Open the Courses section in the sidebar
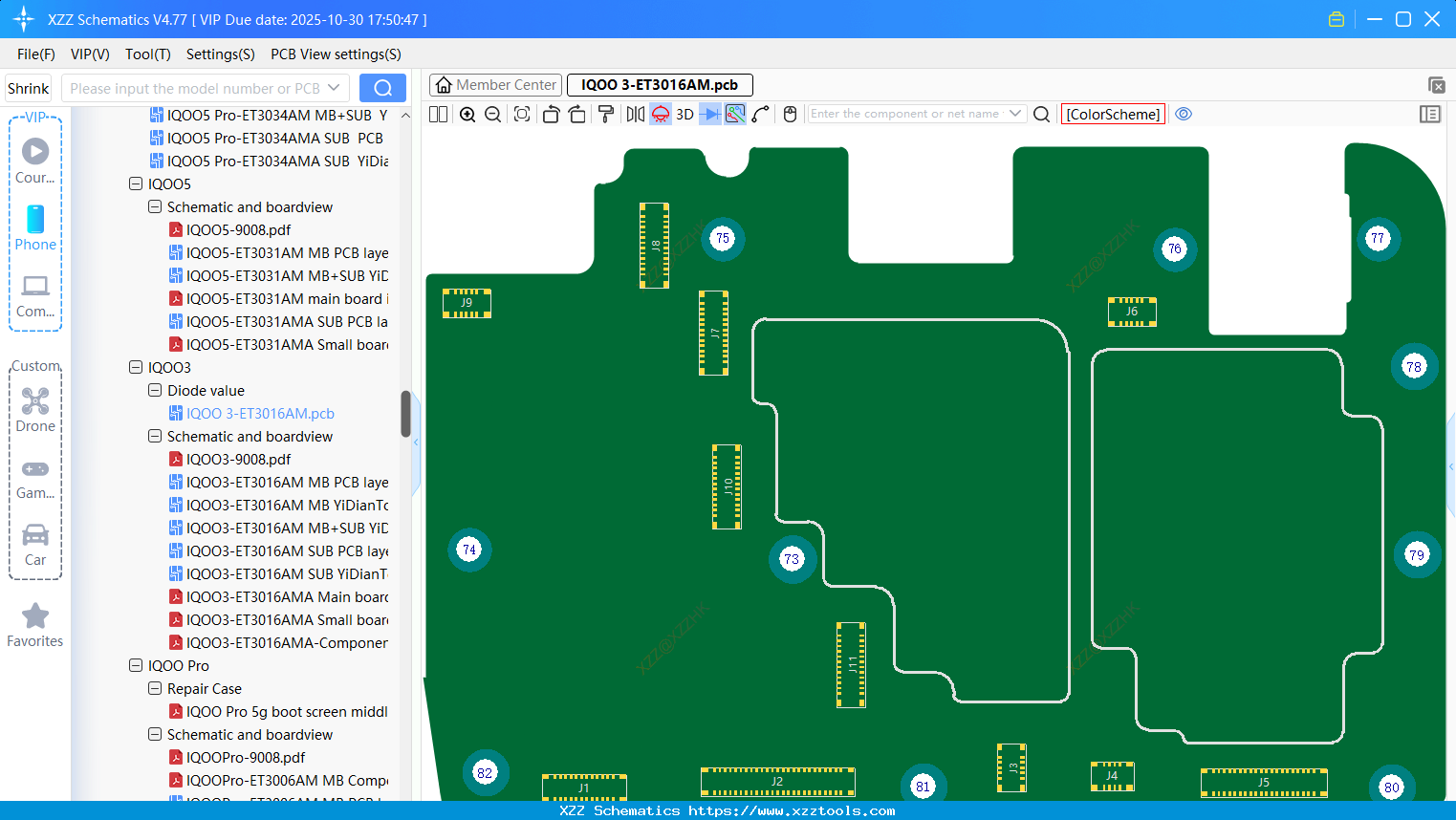1456x820 pixels. 35,161
